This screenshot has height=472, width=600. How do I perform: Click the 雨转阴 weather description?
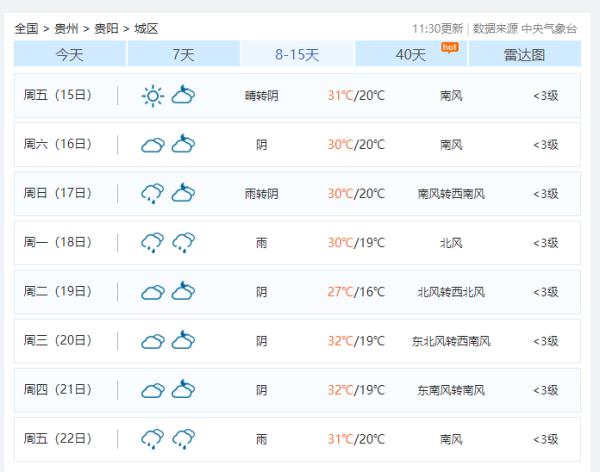click(262, 194)
